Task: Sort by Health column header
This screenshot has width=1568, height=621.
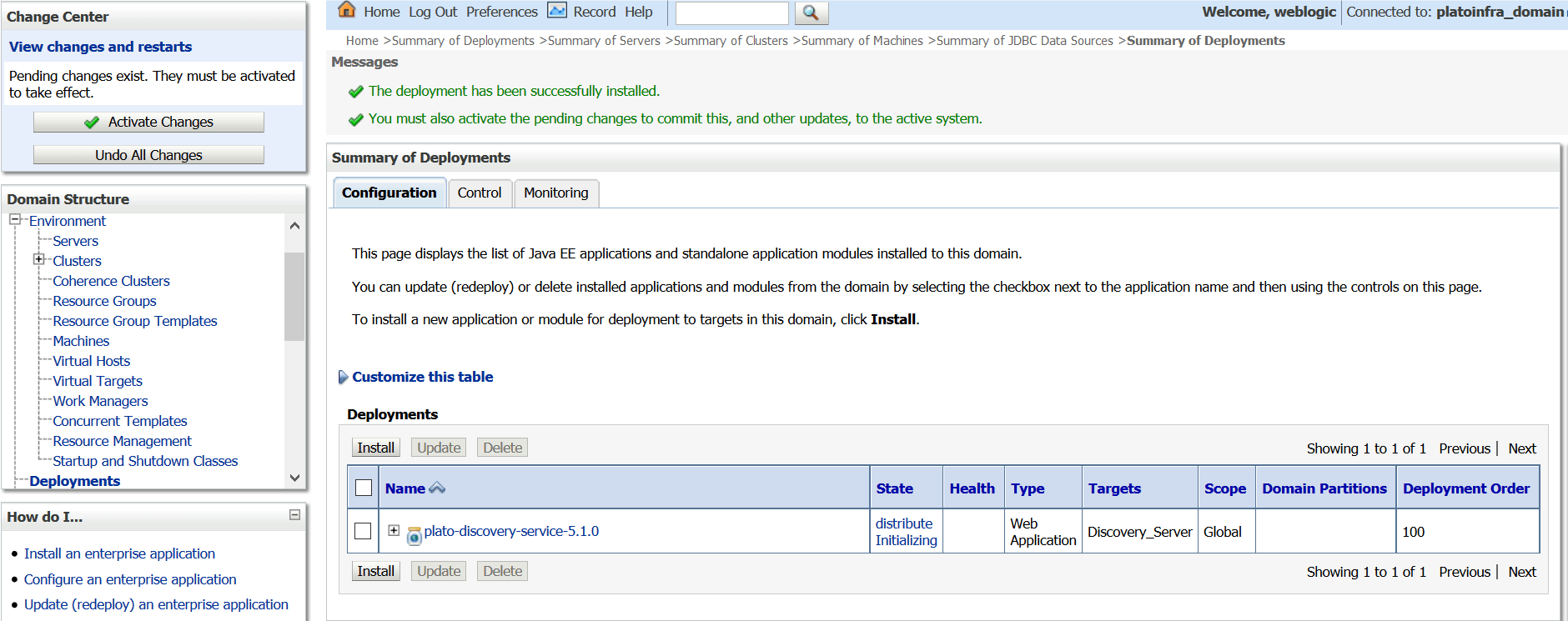Action: click(x=972, y=488)
